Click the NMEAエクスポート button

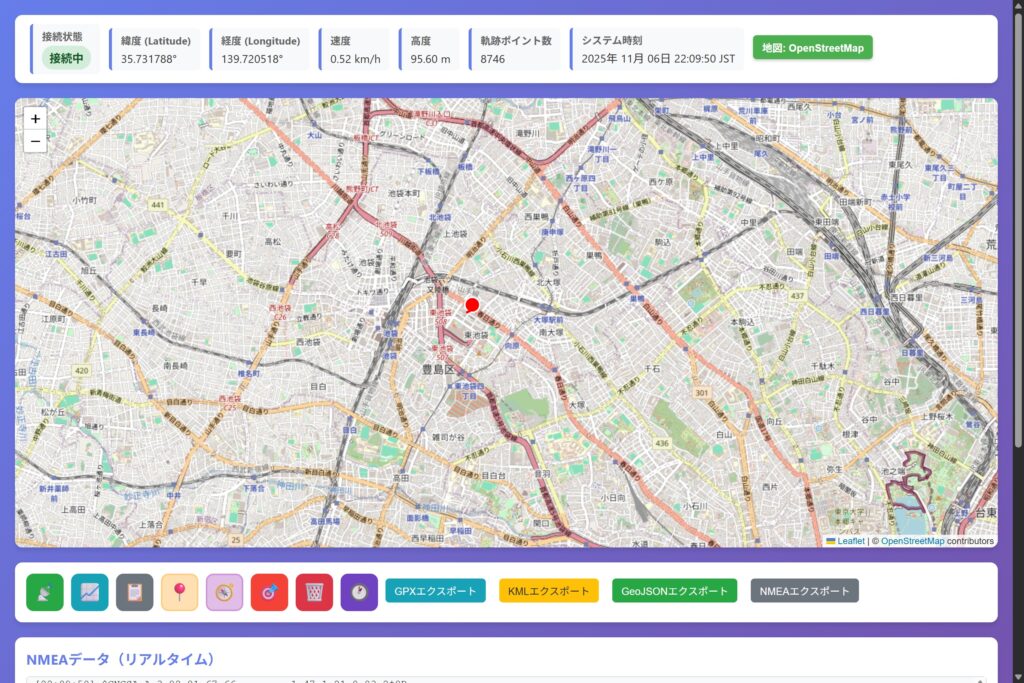pyautogui.click(x=804, y=591)
